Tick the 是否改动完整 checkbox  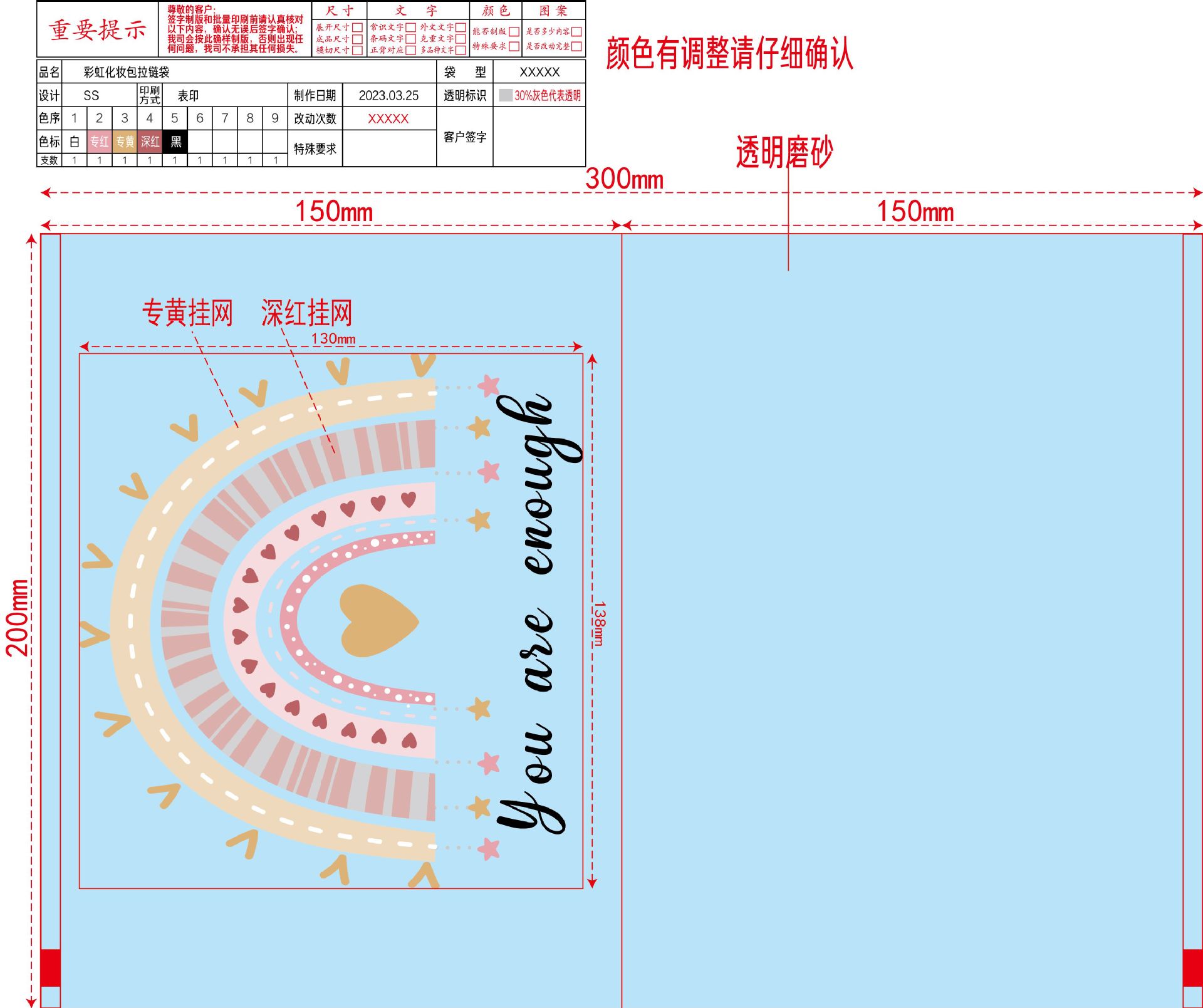[577, 46]
